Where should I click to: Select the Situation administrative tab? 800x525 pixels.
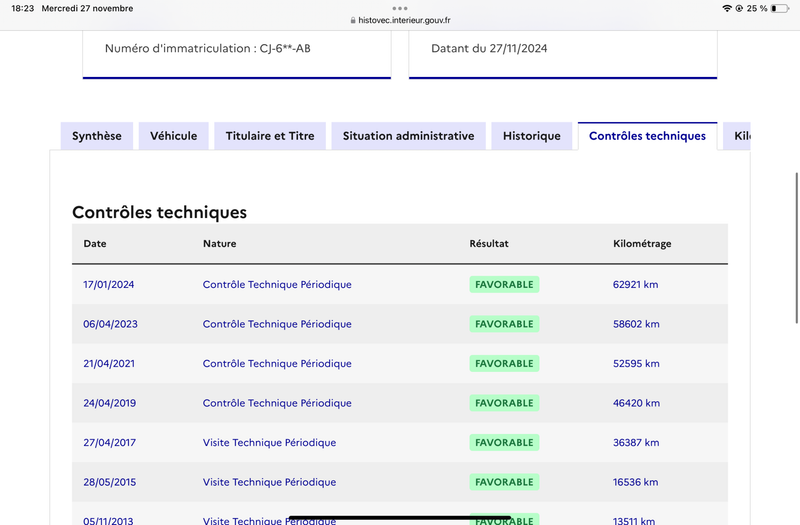409,136
